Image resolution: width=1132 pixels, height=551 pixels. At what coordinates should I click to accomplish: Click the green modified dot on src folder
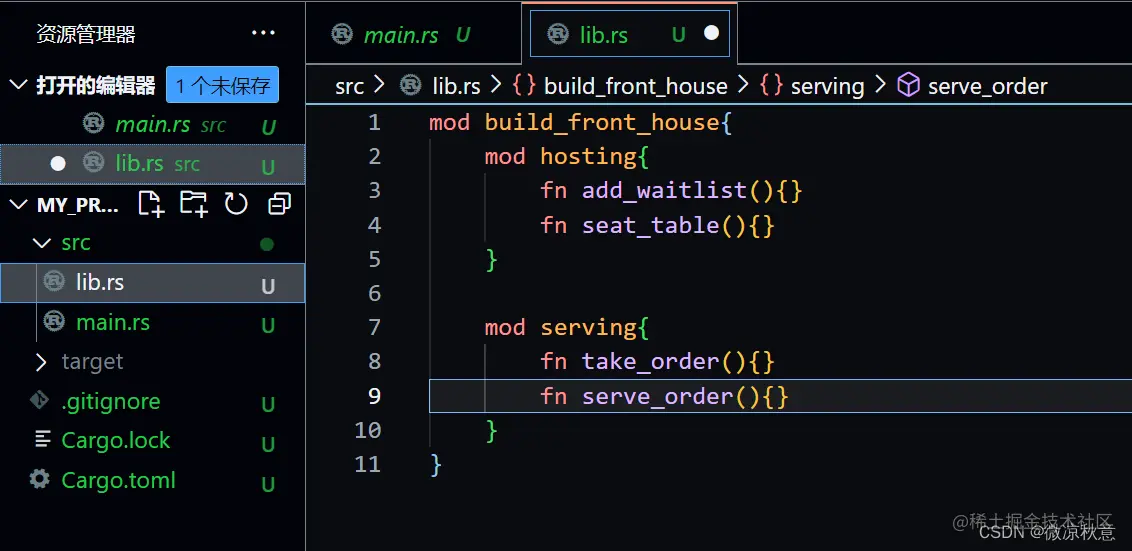[x=267, y=244]
